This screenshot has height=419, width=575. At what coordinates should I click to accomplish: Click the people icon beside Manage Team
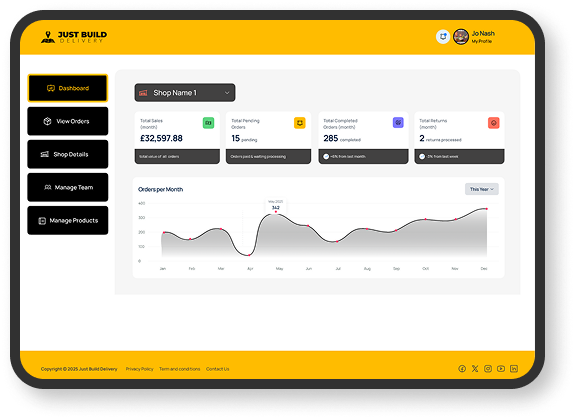pos(48,187)
